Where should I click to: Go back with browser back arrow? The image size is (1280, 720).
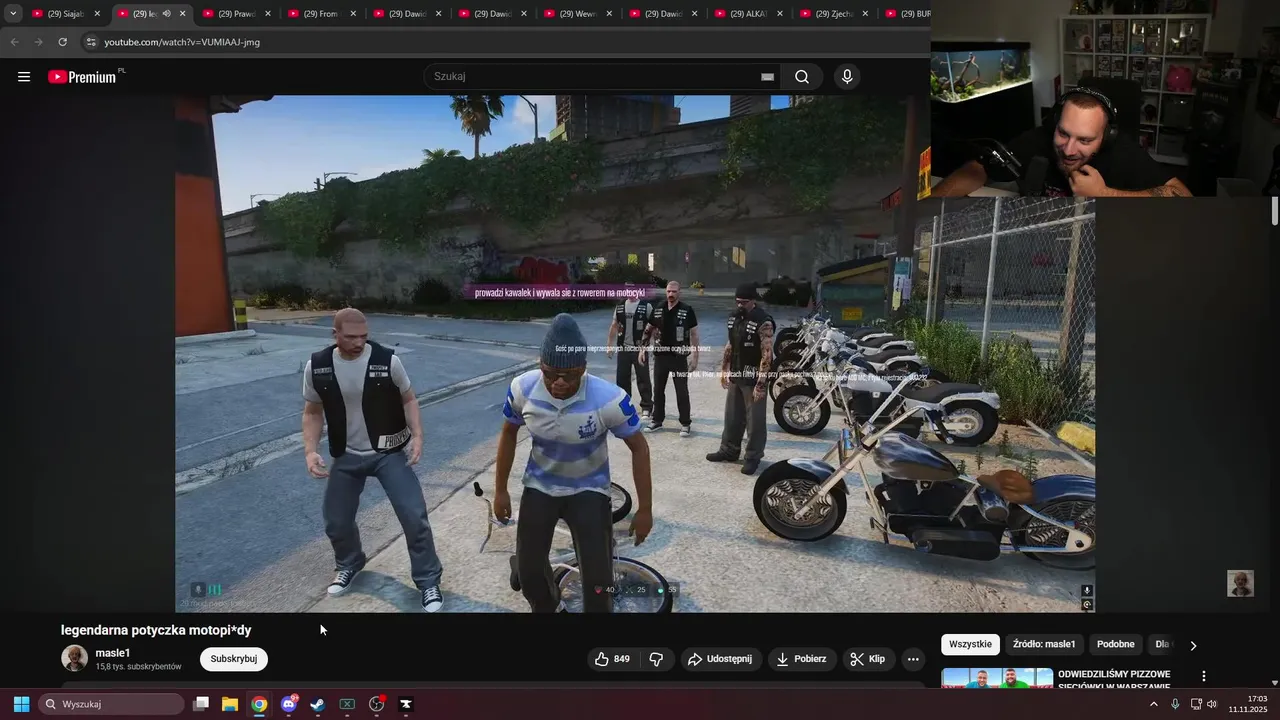[x=14, y=42]
